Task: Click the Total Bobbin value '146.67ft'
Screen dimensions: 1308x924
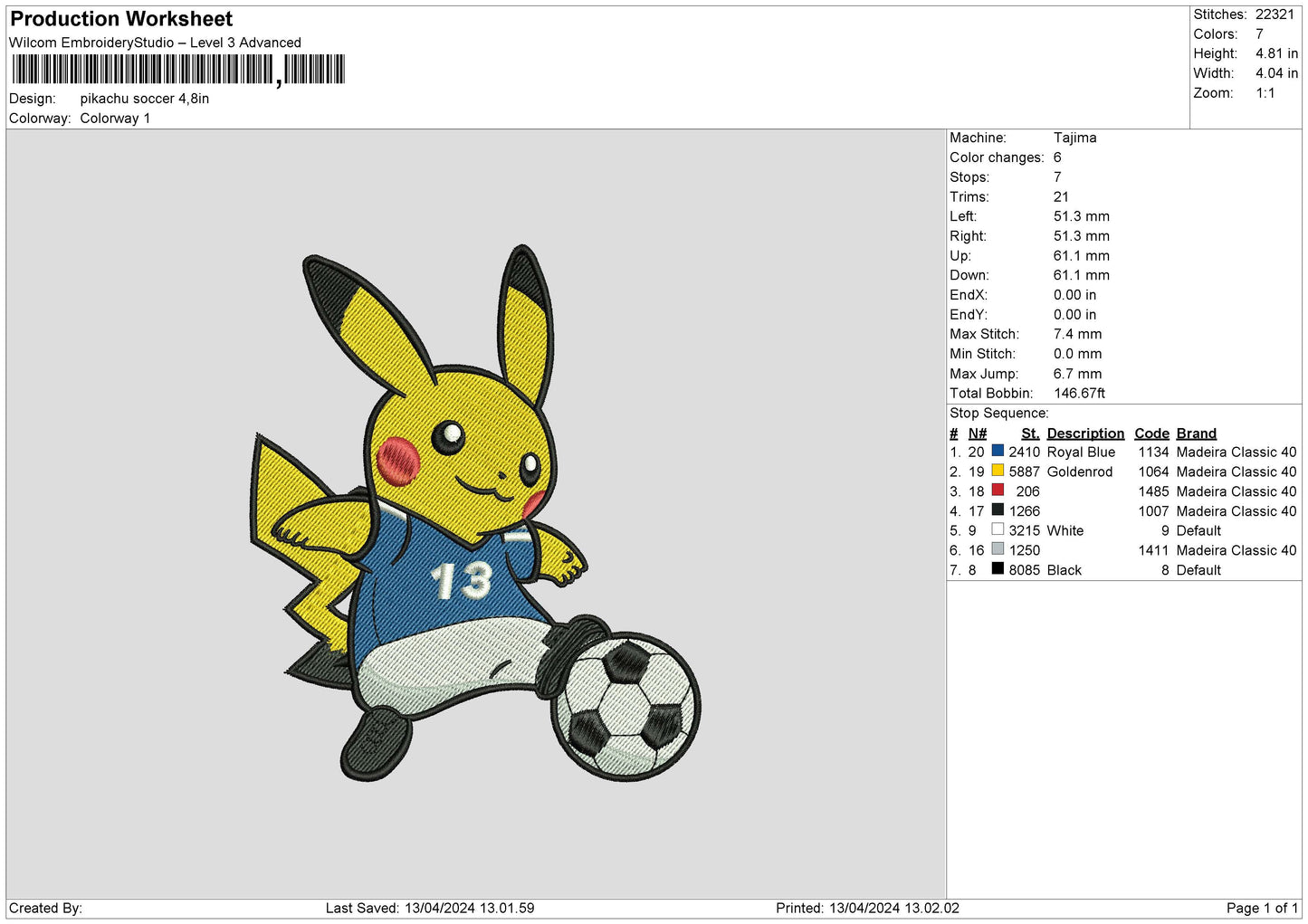Action: pos(1080,394)
